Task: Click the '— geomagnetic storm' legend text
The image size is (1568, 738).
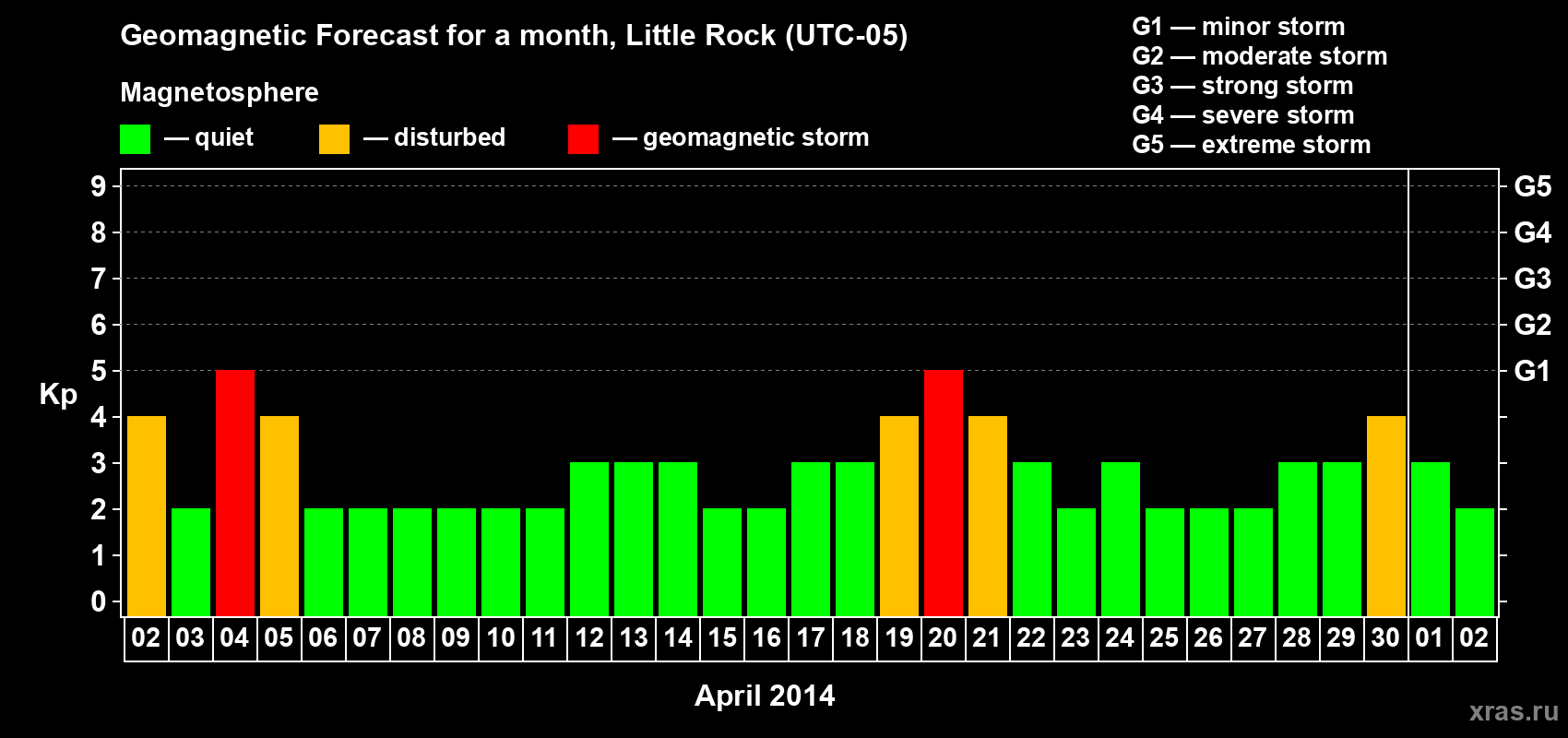Action: [741, 138]
